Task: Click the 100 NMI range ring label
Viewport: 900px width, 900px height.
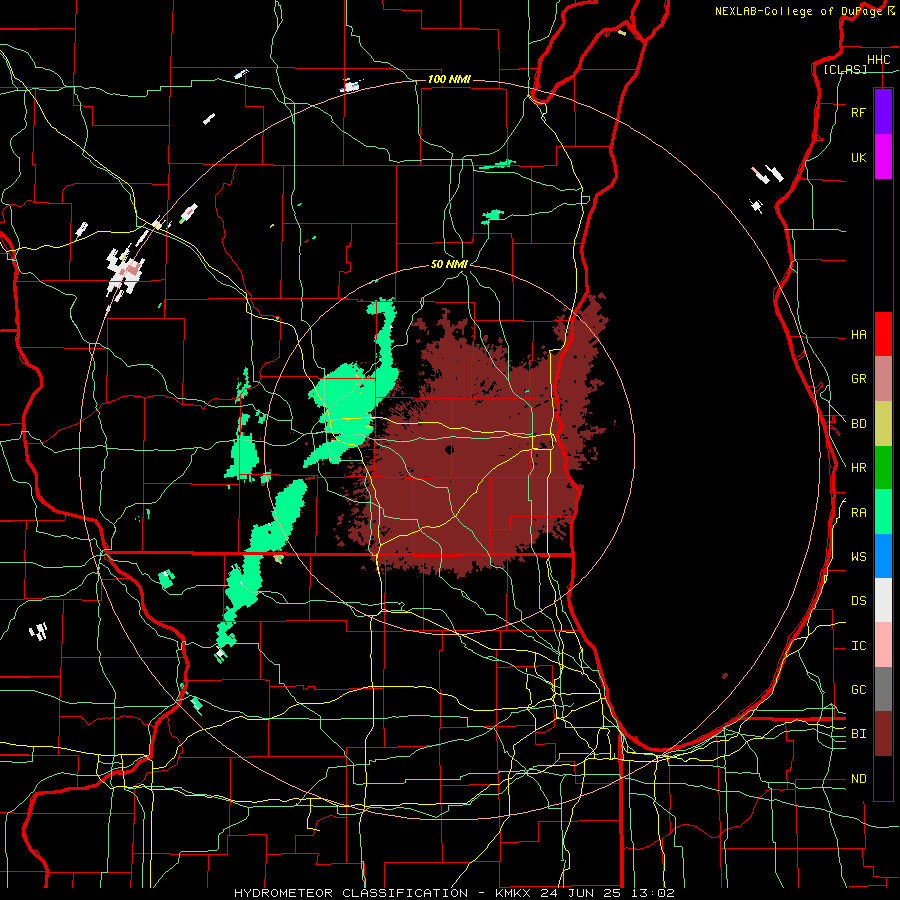Action: [449, 79]
